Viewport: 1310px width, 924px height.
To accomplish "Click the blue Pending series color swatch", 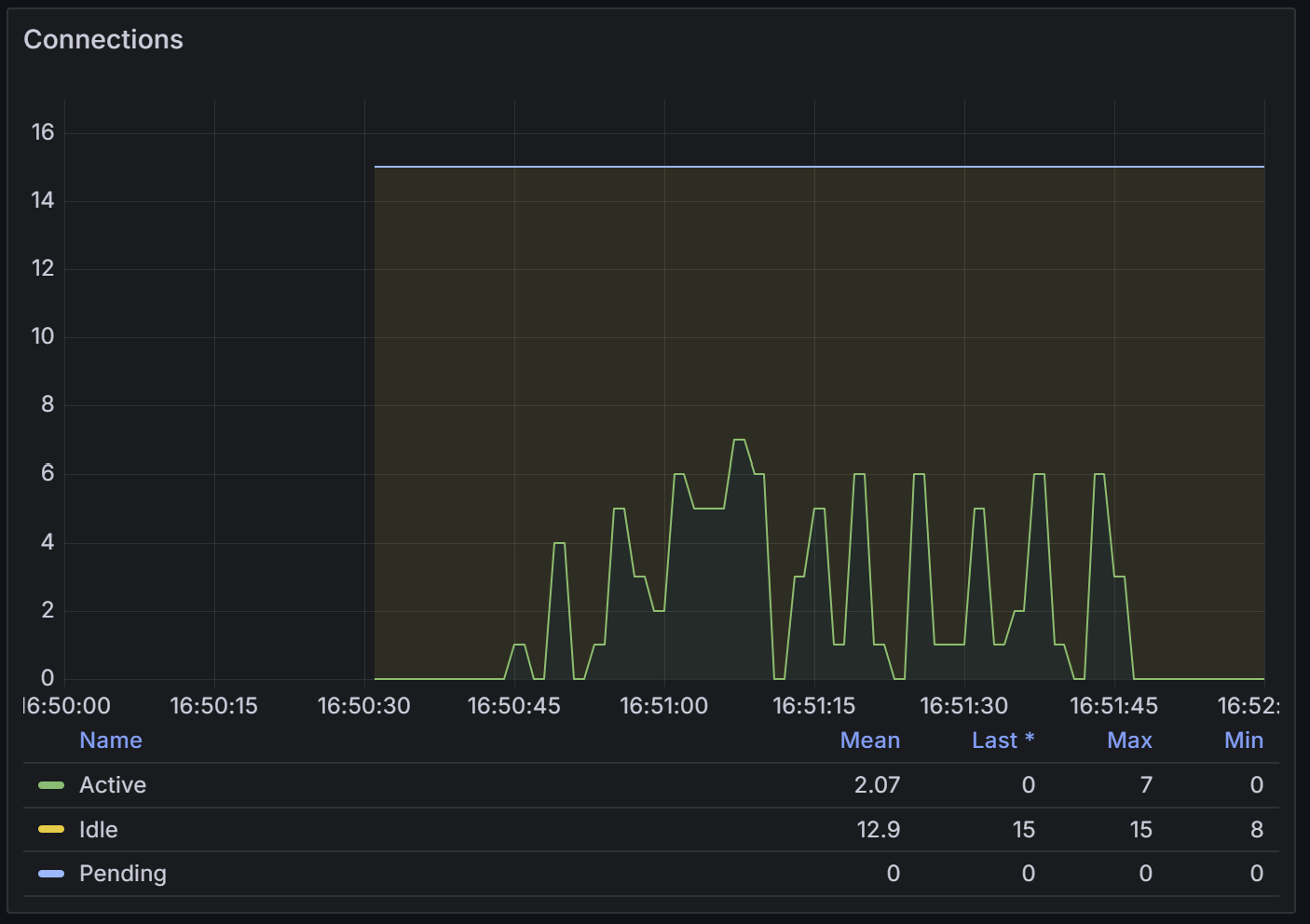I will [x=51, y=874].
